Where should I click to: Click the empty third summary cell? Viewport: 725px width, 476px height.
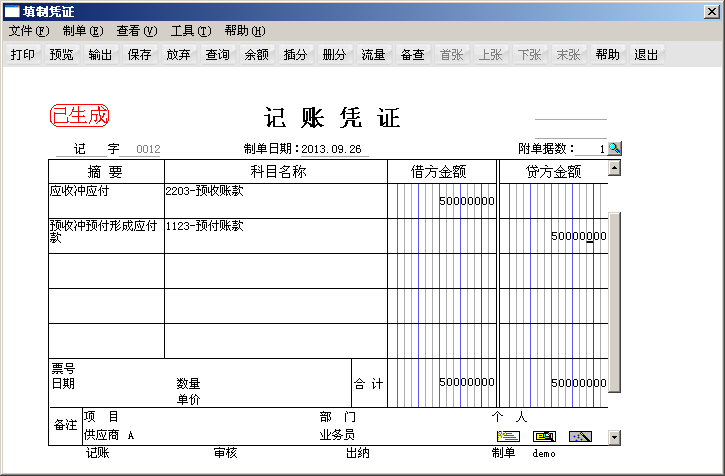[106, 271]
